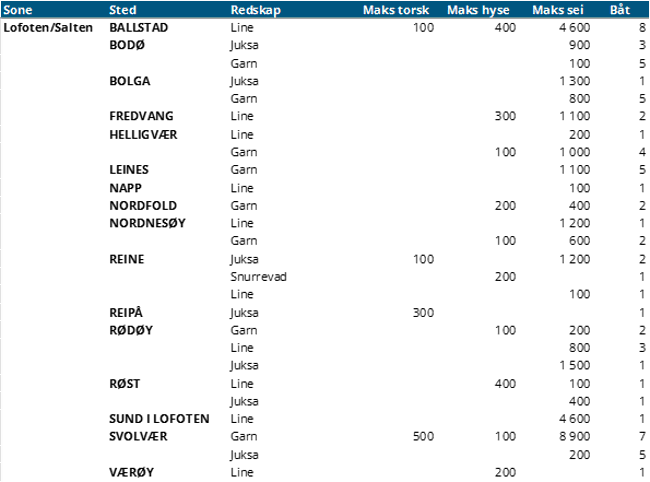Select the Snurrevad gear cell

[x=258, y=277]
